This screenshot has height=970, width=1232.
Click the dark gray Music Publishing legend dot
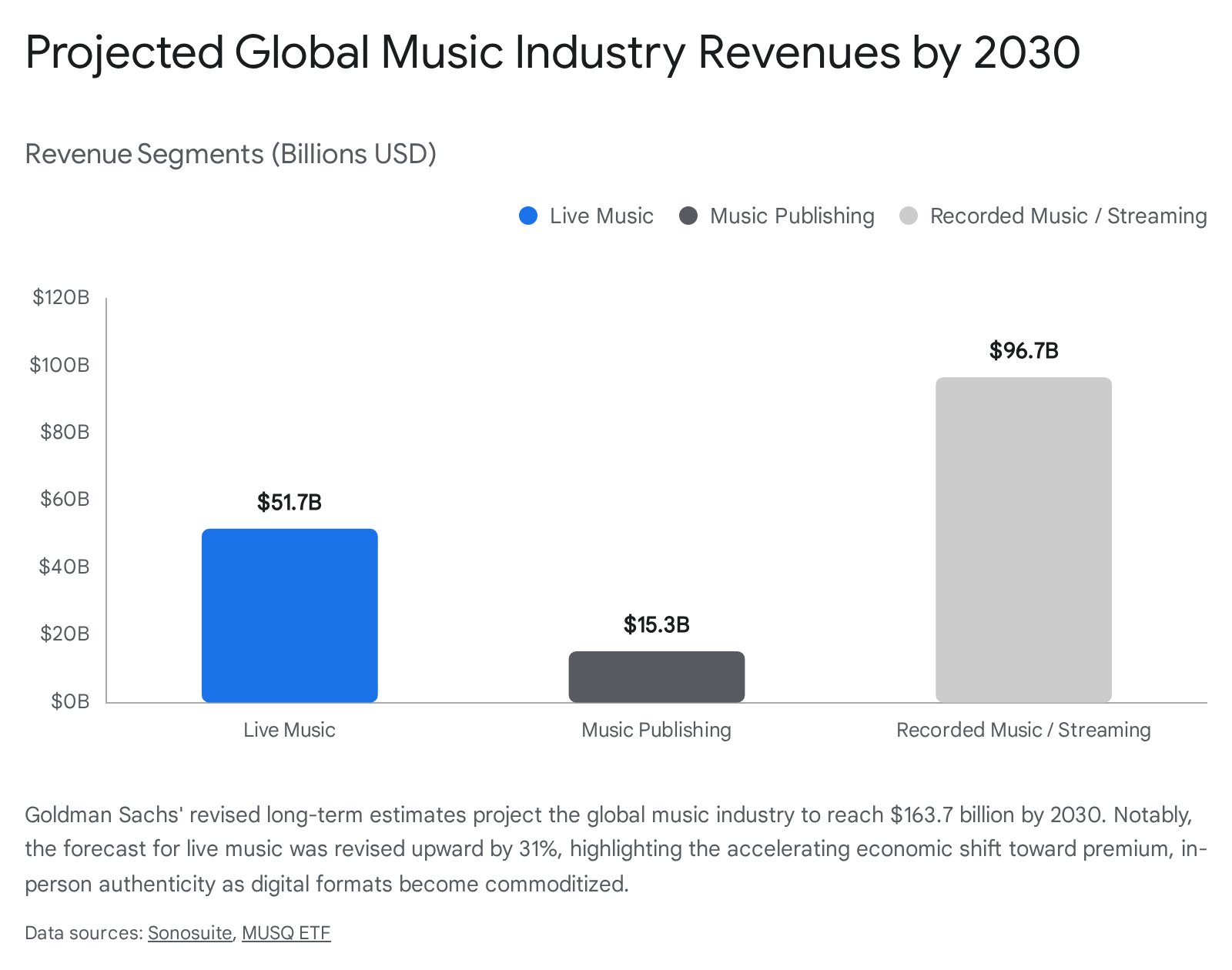click(x=688, y=216)
